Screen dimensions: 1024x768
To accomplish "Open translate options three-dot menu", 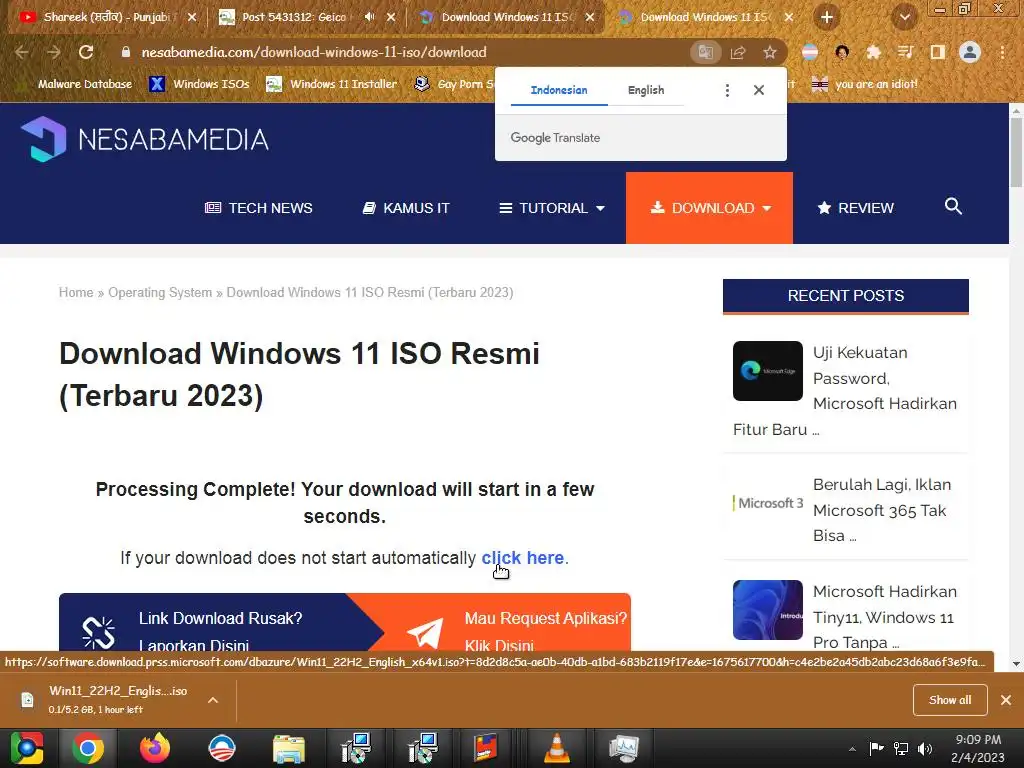I will pyautogui.click(x=727, y=90).
